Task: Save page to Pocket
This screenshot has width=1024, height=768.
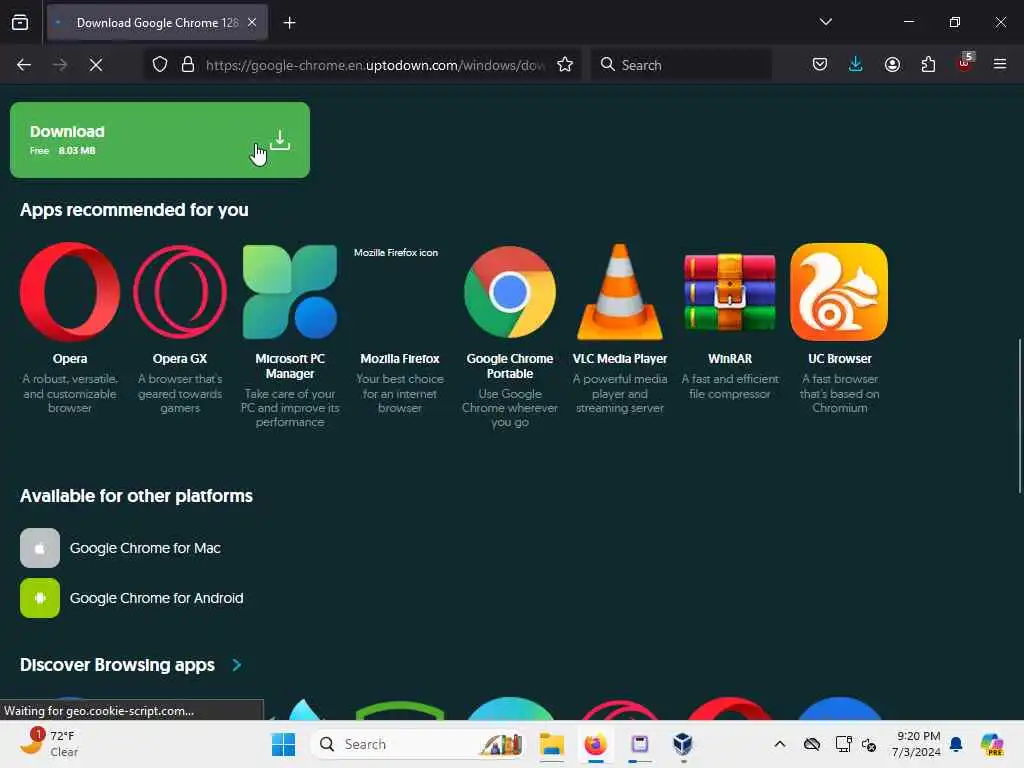Action: point(820,64)
